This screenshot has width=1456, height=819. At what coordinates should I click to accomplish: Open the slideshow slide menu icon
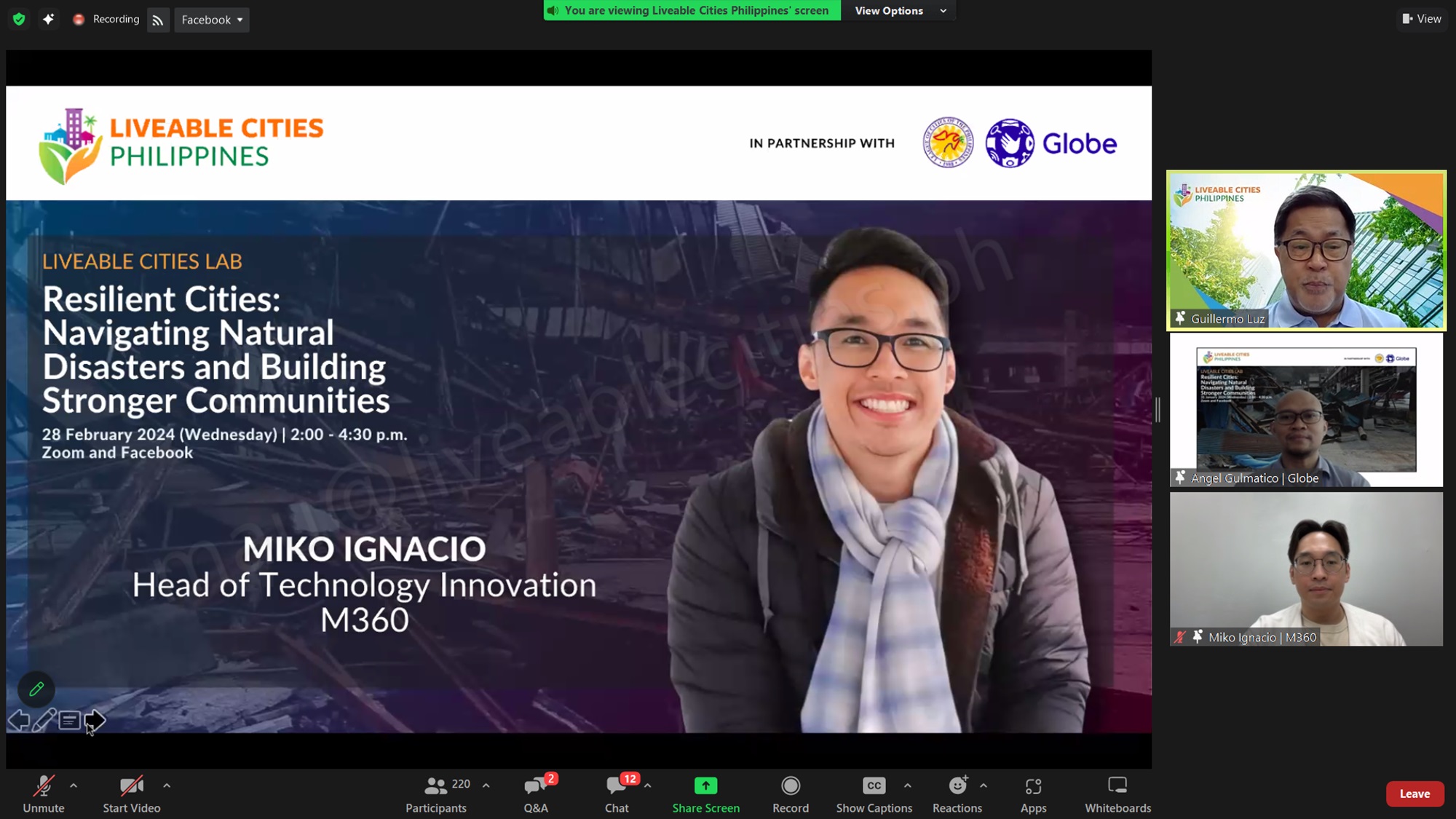coord(69,721)
